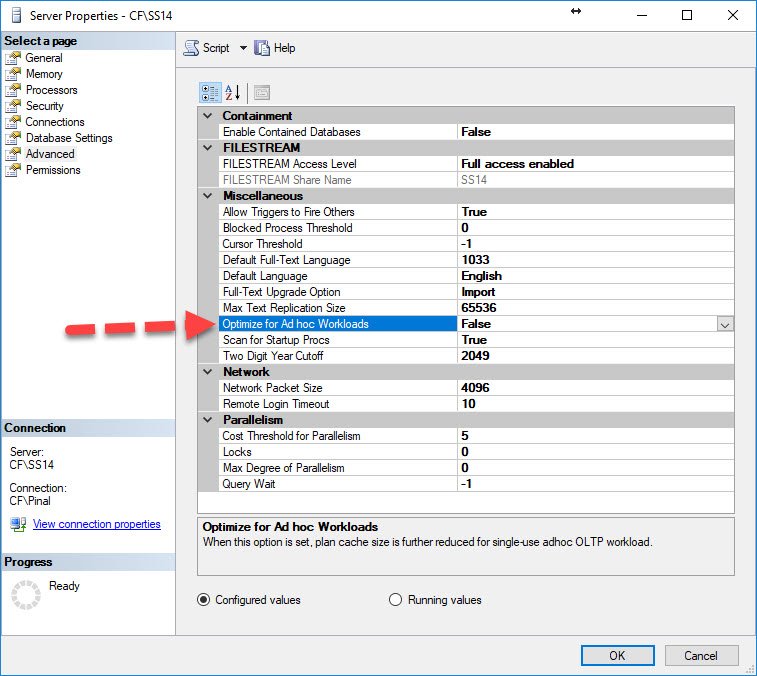
Task: Click the General page icon
Action: click(13, 58)
